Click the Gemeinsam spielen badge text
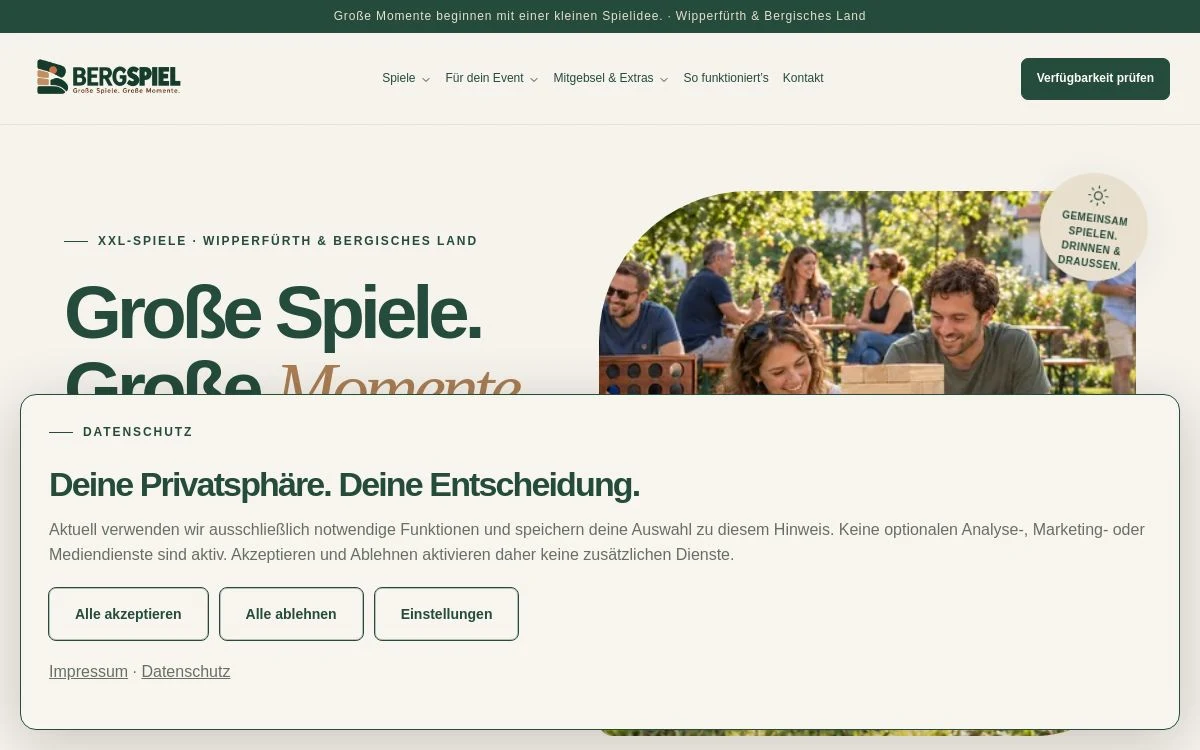The height and width of the screenshot is (750, 1200). (x=1092, y=241)
